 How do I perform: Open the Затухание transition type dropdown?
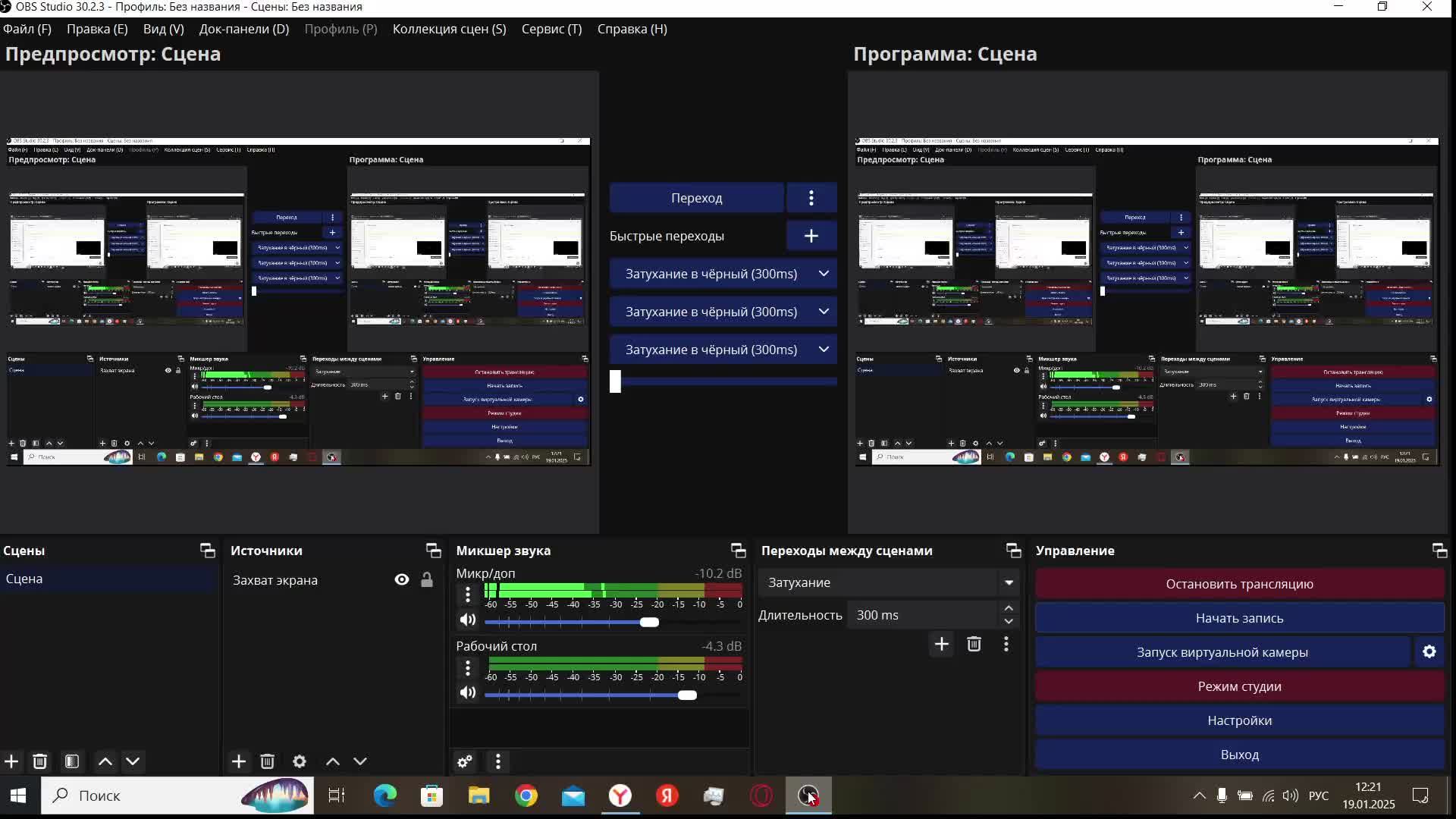tap(1009, 582)
